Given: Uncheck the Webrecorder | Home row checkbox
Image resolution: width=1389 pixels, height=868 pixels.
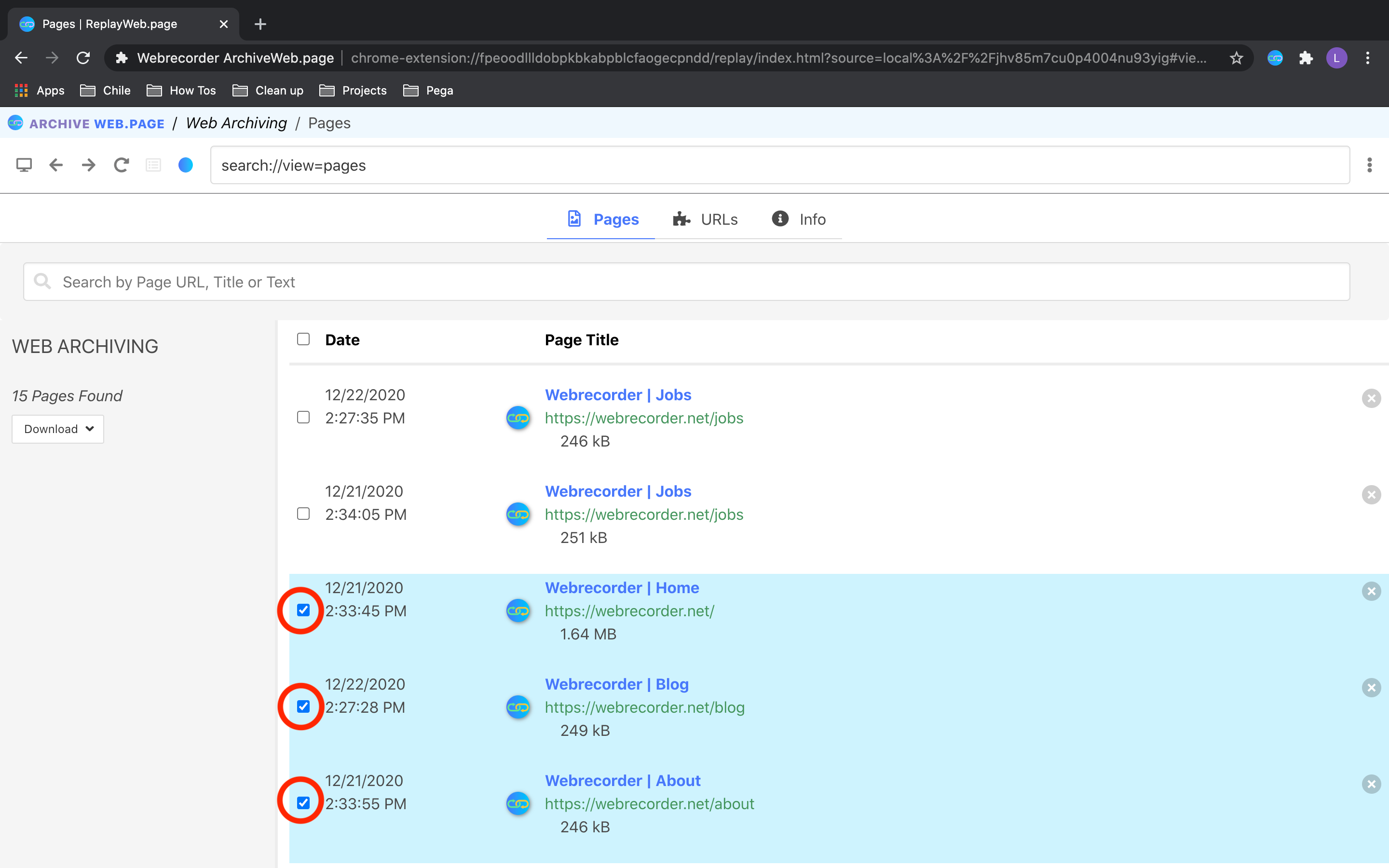Looking at the screenshot, I should [x=303, y=610].
